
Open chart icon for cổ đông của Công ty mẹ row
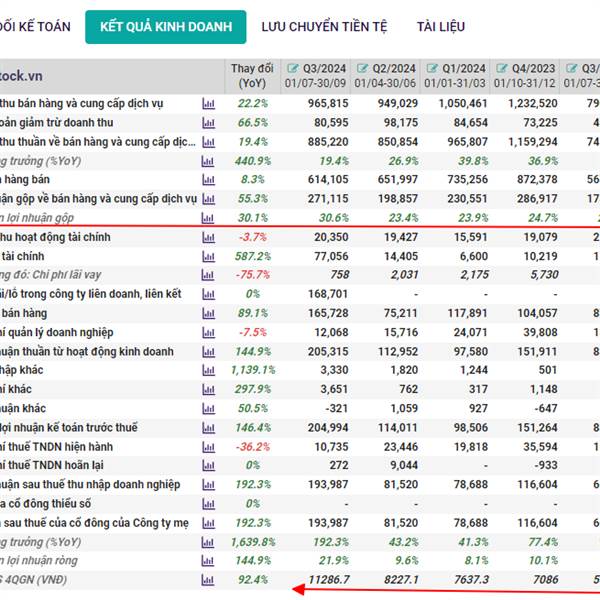pos(208,523)
